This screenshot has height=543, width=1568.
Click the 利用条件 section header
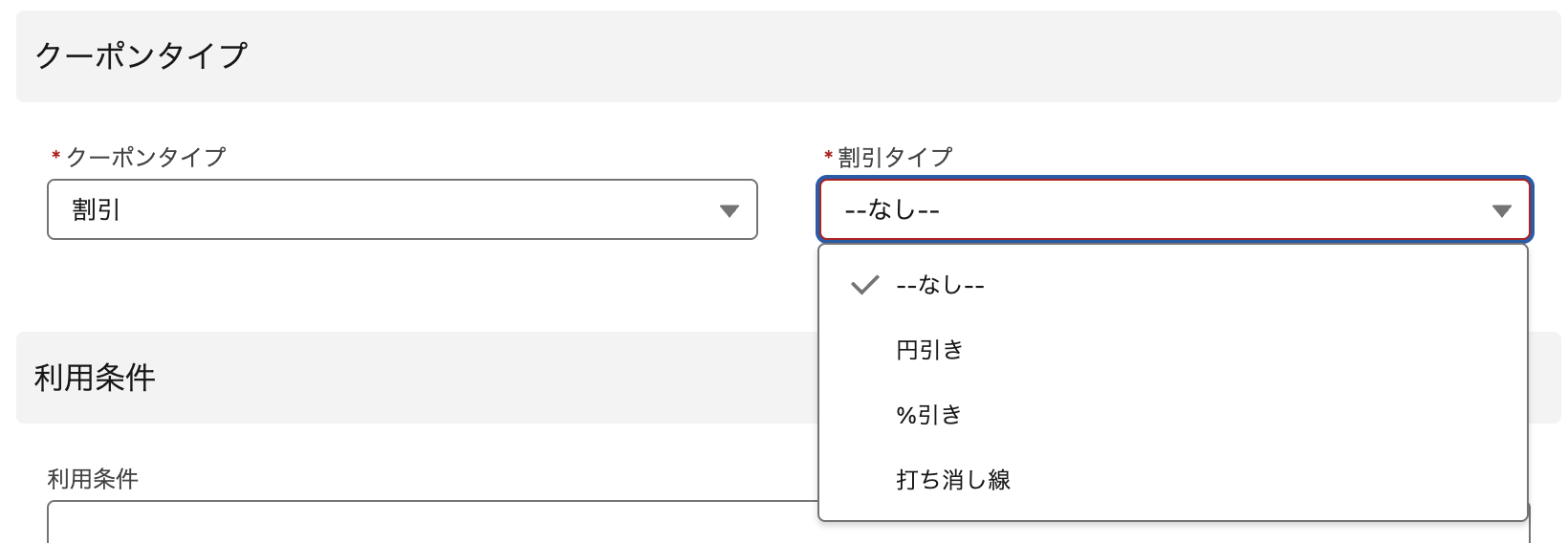click(x=95, y=378)
